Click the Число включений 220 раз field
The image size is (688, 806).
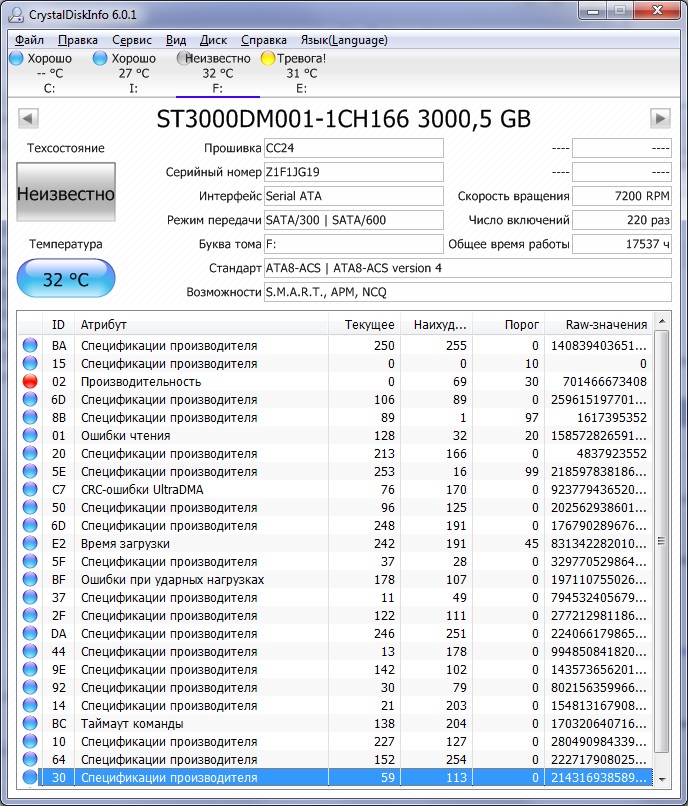(622, 220)
